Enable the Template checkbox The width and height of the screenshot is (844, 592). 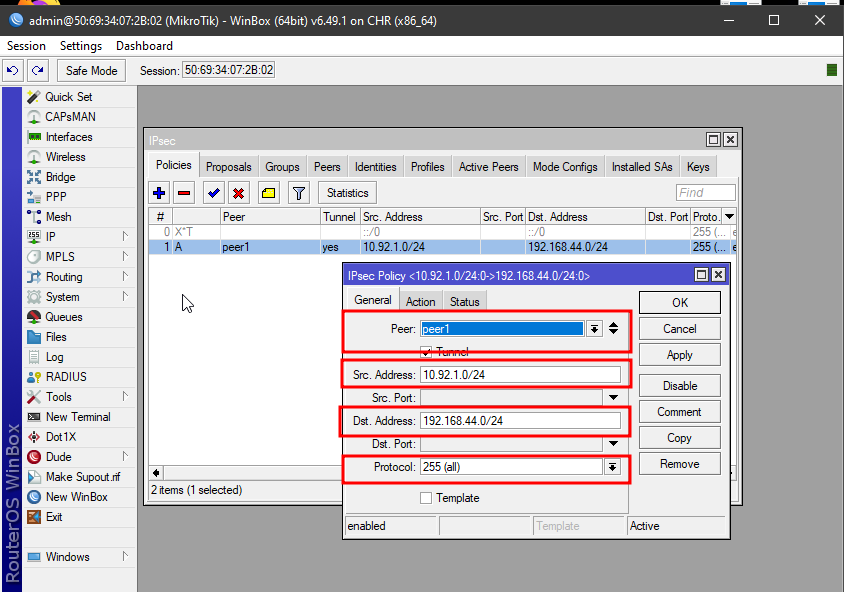coord(426,498)
